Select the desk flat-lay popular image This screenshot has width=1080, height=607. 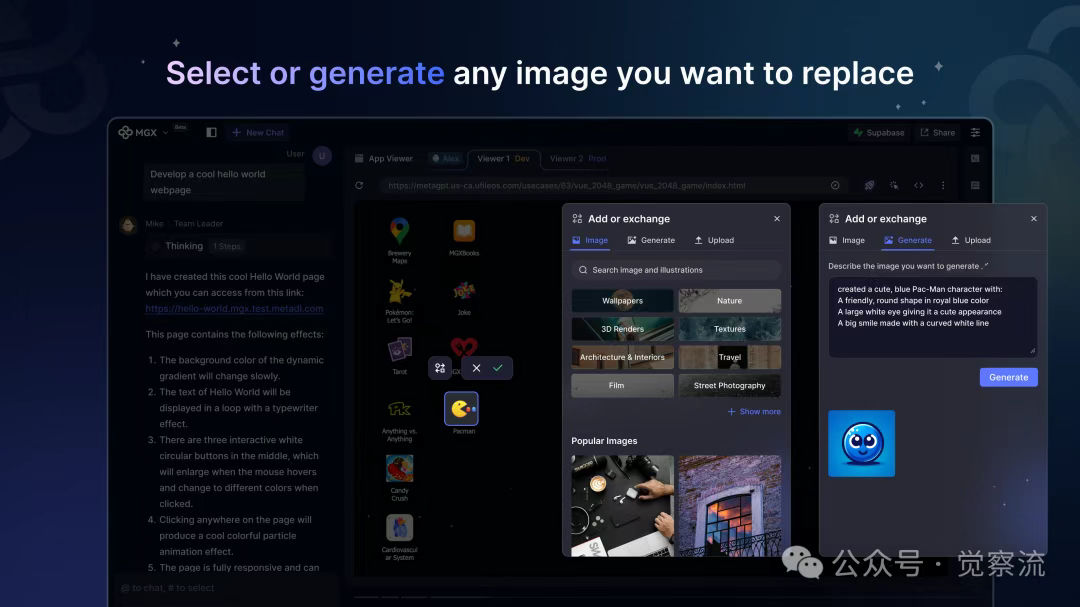pos(623,506)
